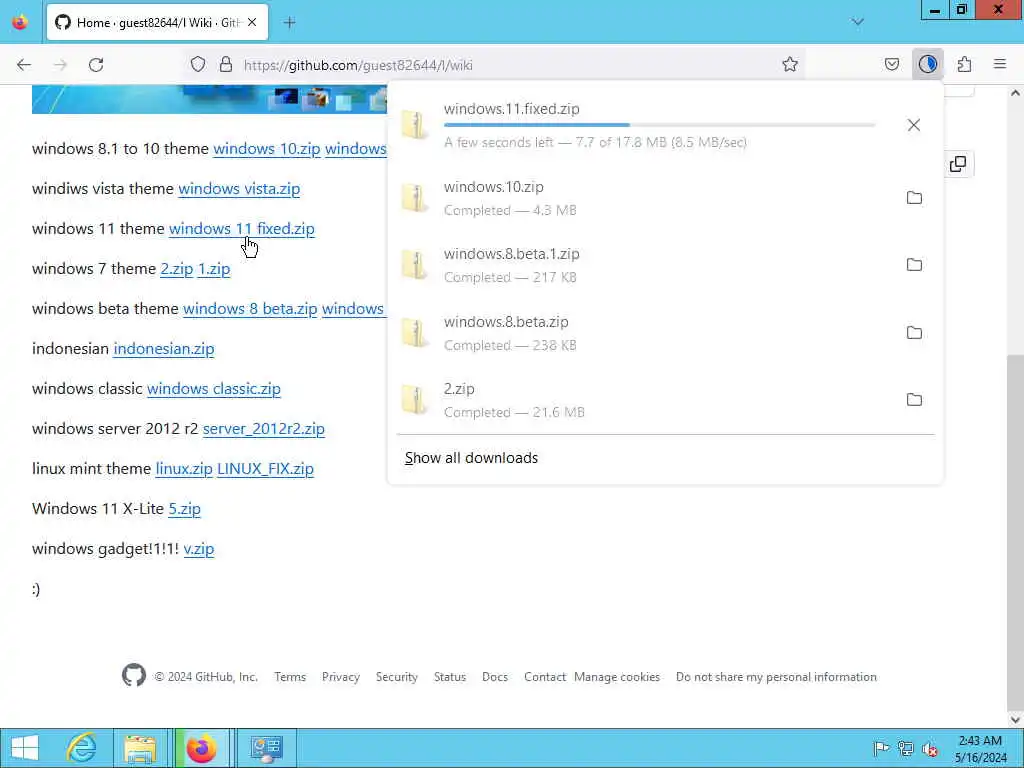1024x768 pixels.
Task: Open the Windows Start button
Action: tap(25, 748)
